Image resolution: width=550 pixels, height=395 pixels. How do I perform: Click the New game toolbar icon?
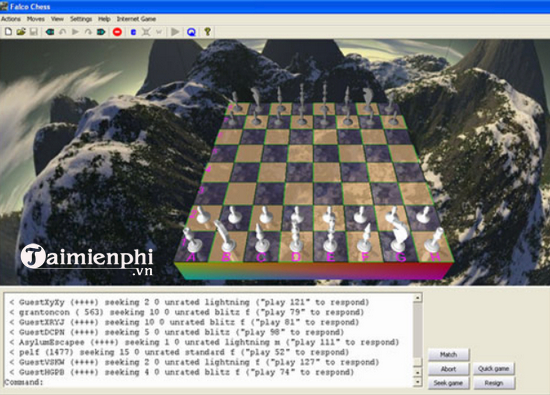pos(8,32)
